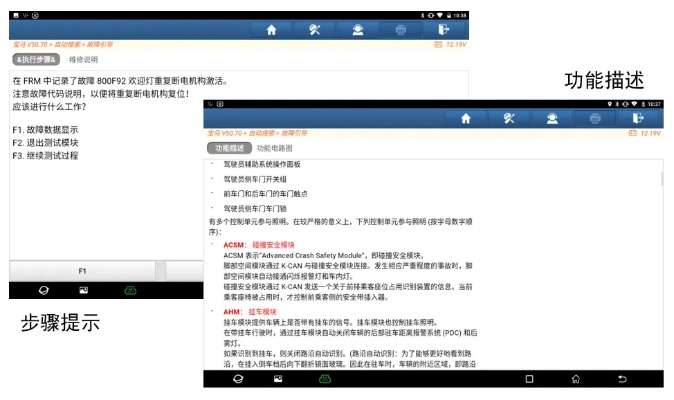Open the 功能电路图 tab

(x=275, y=148)
